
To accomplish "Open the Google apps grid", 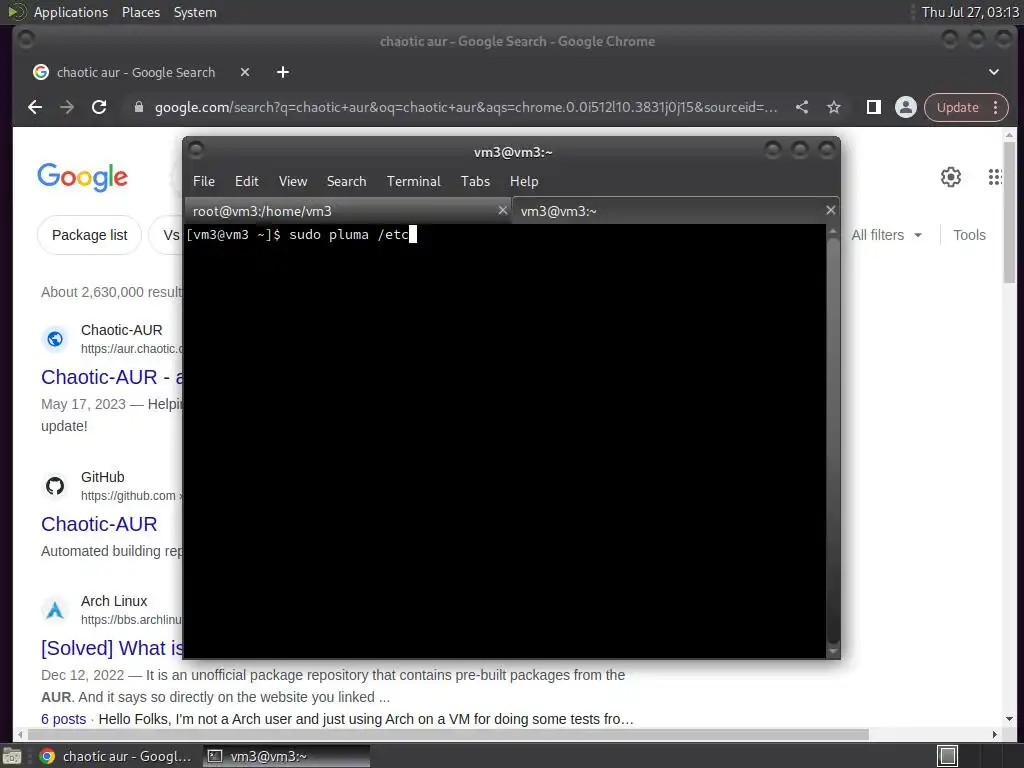I will coord(995,176).
